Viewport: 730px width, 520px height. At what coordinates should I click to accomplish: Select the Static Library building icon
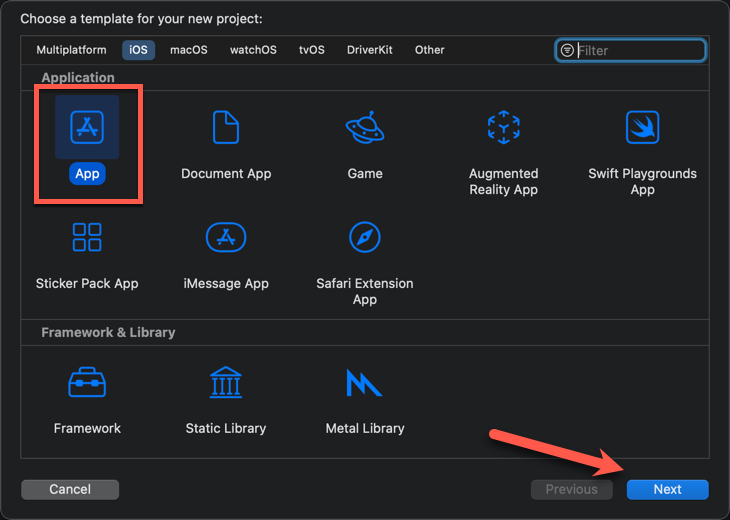click(x=226, y=382)
